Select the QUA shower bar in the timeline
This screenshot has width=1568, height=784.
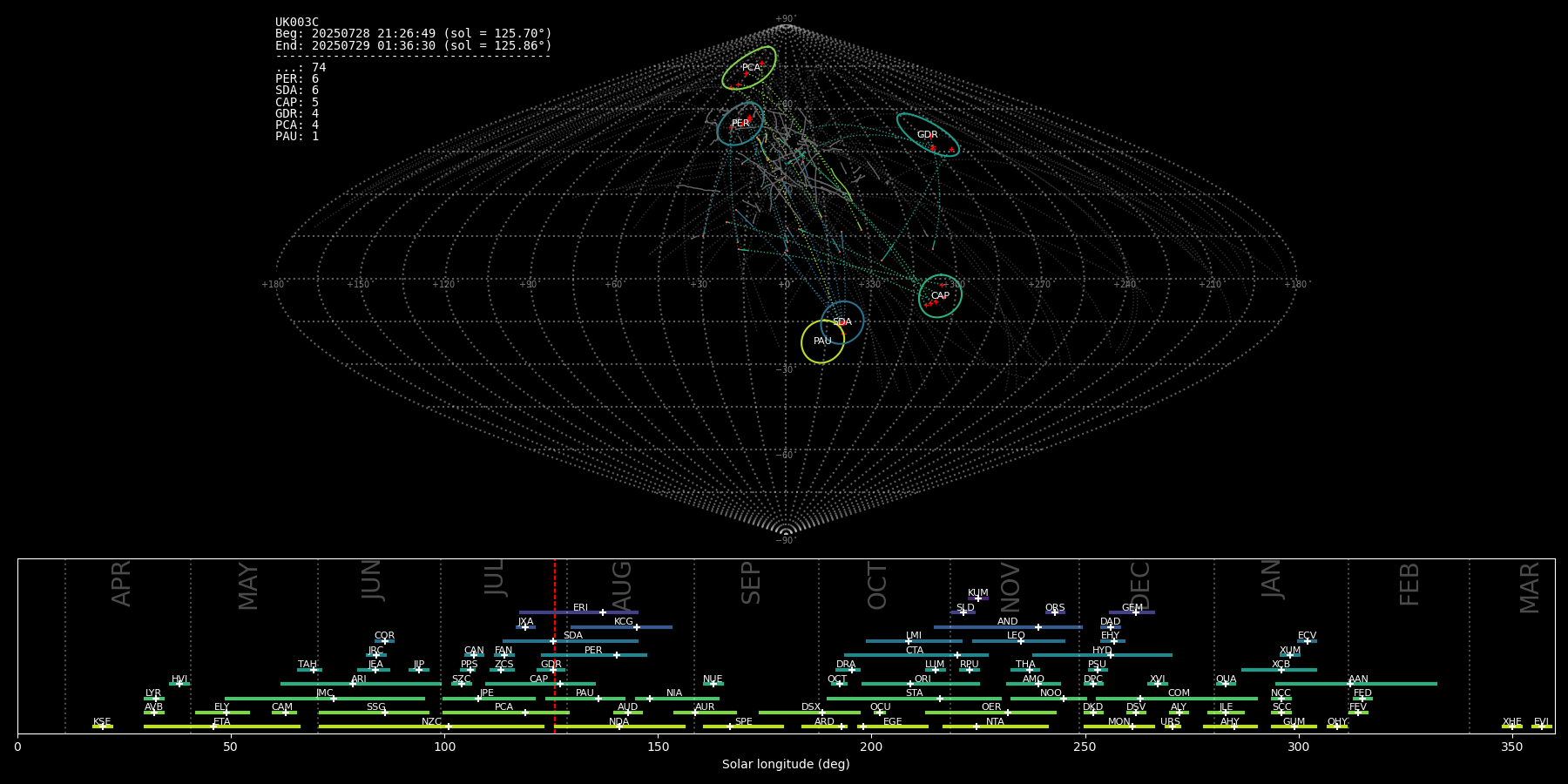click(x=1226, y=684)
